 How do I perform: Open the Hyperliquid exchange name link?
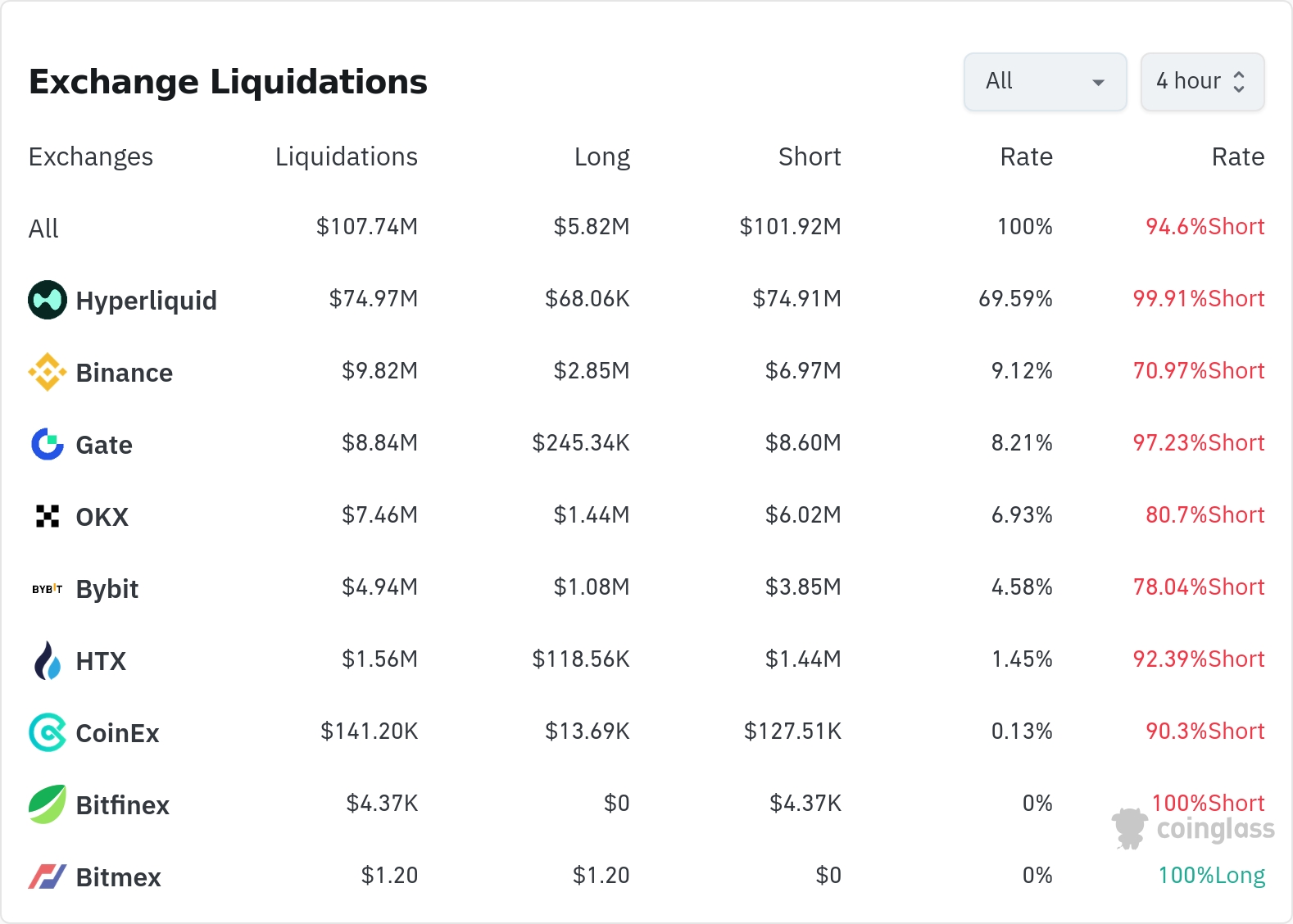tap(146, 301)
